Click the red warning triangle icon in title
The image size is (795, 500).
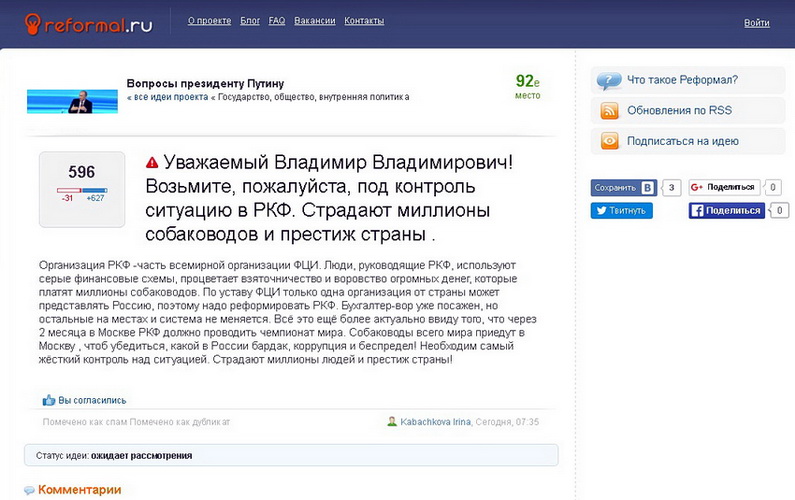coord(152,162)
